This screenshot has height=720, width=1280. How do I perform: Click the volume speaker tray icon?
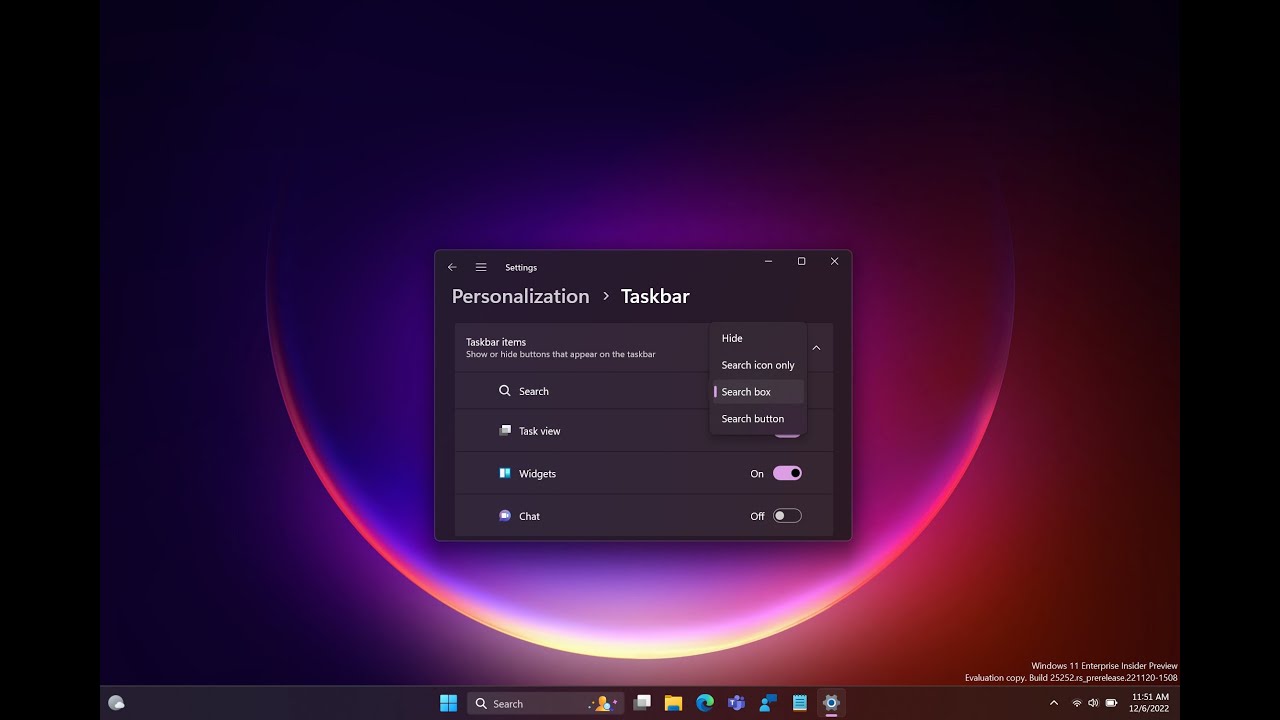[1093, 703]
